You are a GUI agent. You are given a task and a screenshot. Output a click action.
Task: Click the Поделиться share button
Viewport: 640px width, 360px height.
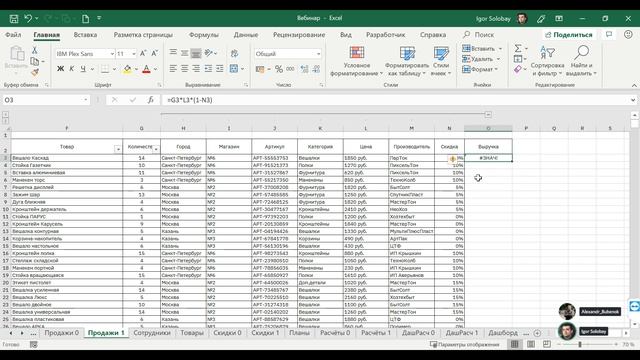[569, 35]
